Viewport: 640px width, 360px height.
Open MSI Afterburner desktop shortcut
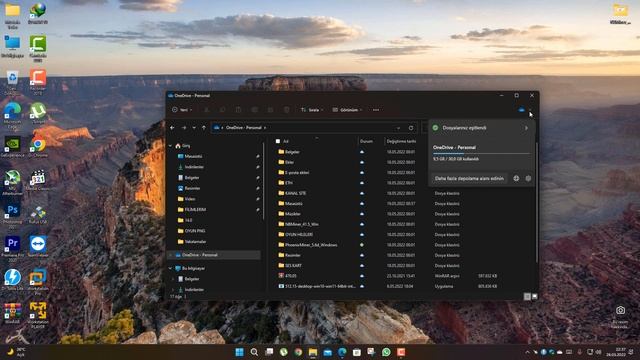(x=12, y=182)
